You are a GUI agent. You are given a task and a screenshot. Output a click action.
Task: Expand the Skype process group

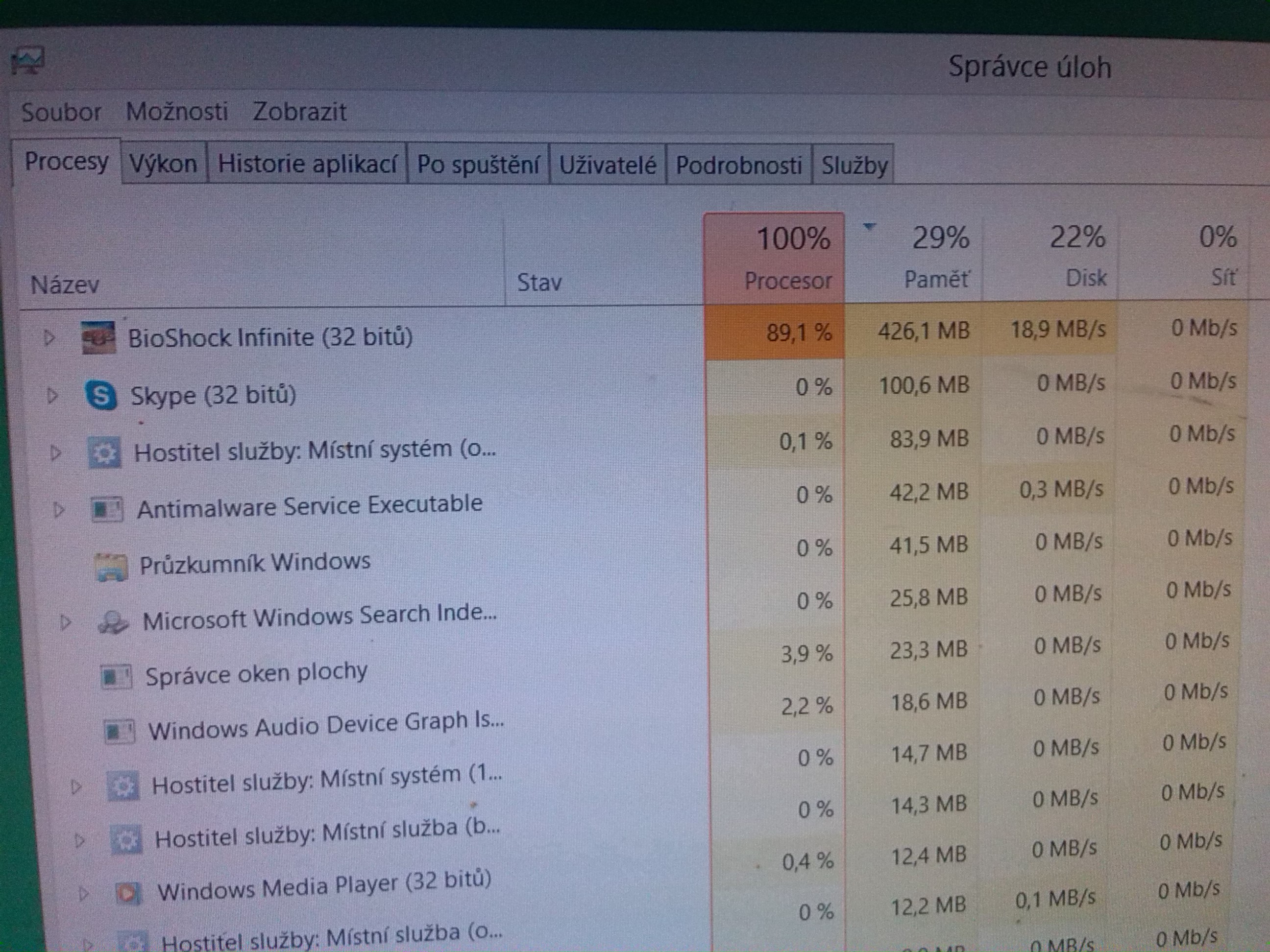pyautogui.click(x=52, y=395)
